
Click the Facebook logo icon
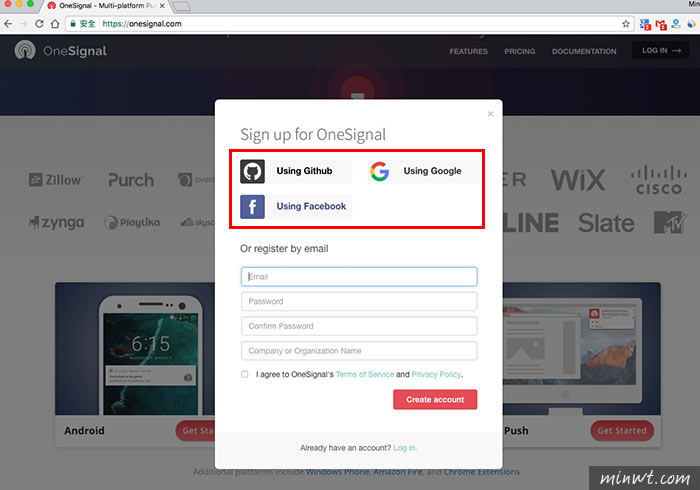pos(252,207)
